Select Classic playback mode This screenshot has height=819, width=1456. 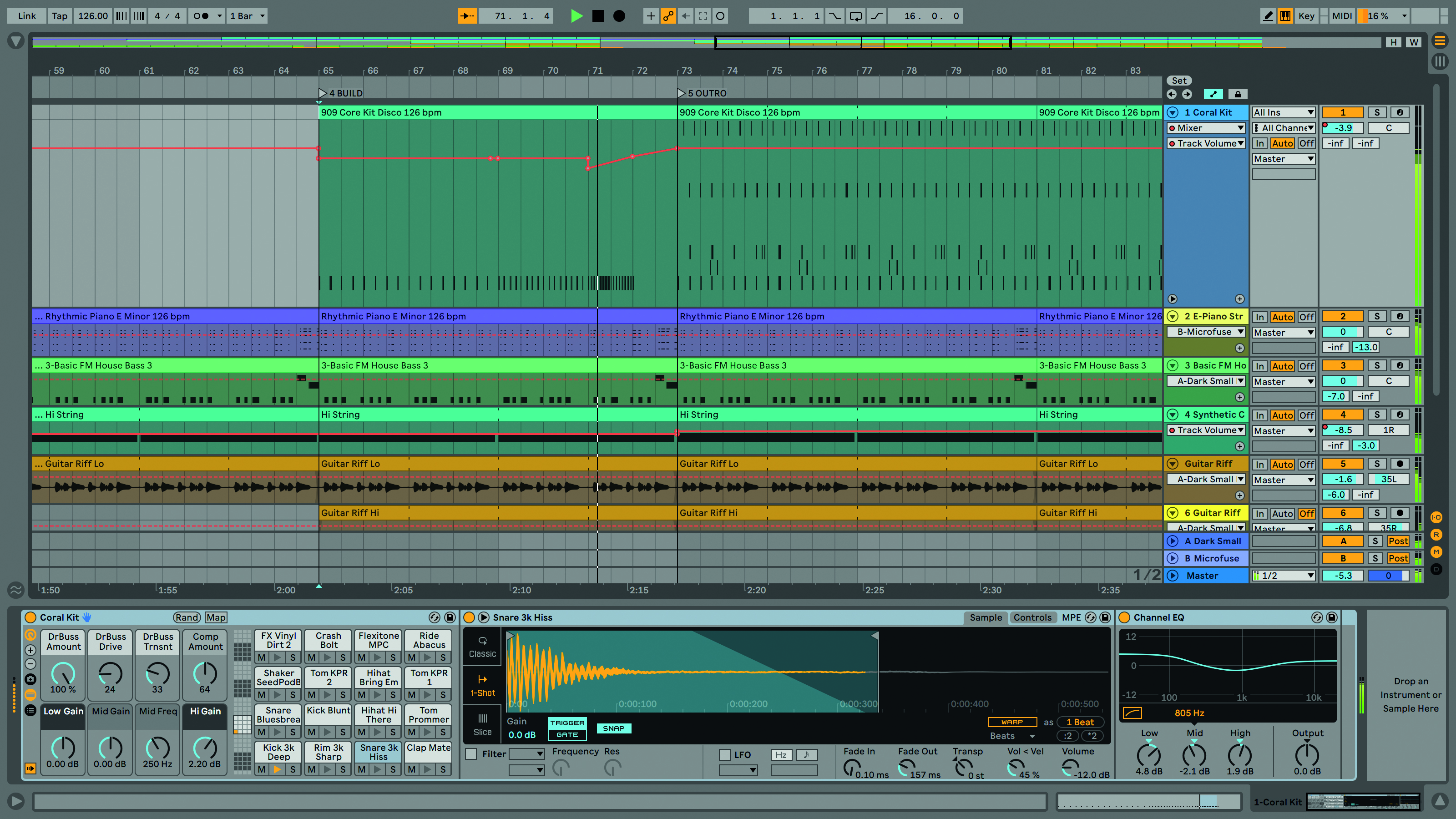pyautogui.click(x=482, y=647)
